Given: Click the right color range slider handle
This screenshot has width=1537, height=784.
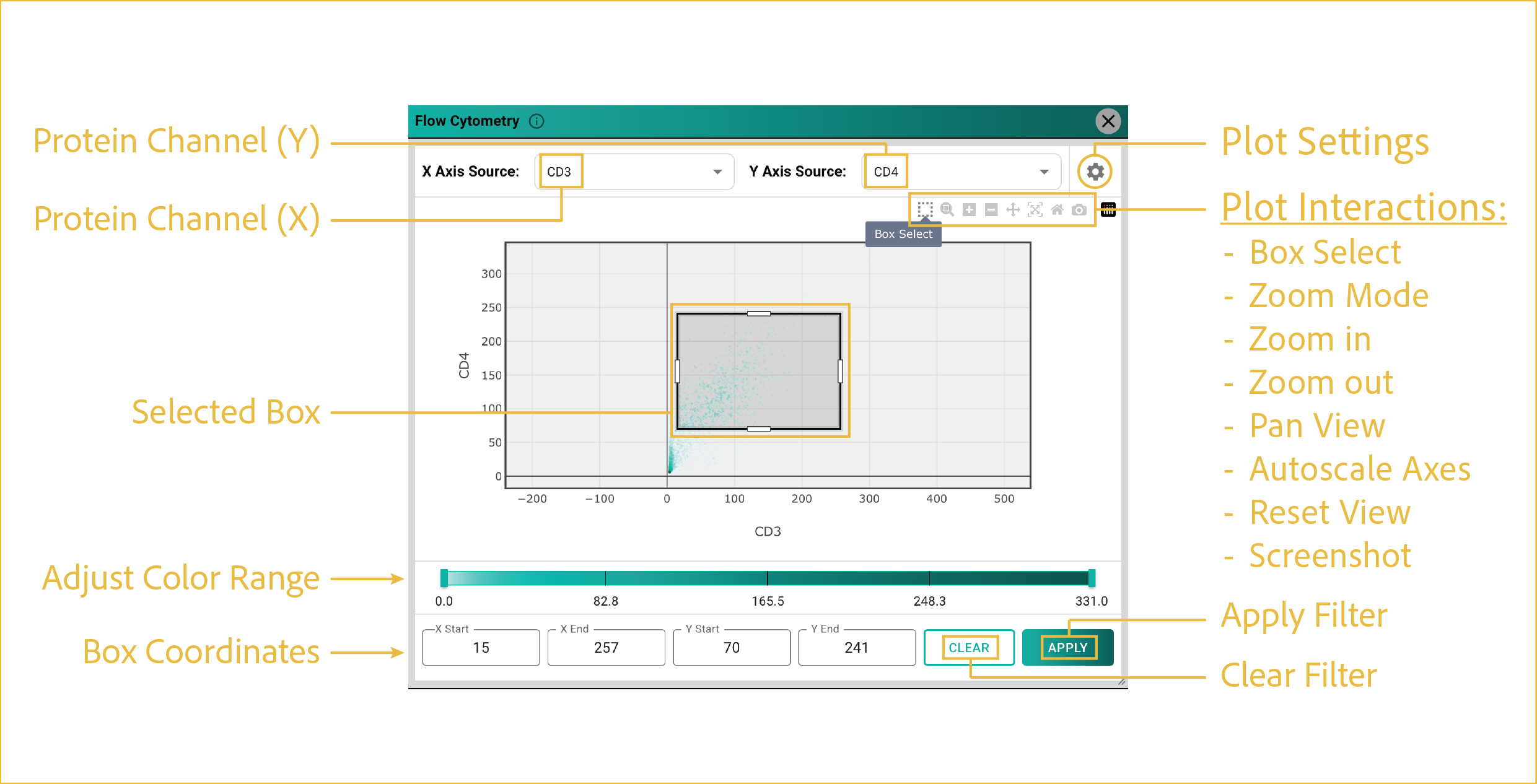Looking at the screenshot, I should (1092, 578).
